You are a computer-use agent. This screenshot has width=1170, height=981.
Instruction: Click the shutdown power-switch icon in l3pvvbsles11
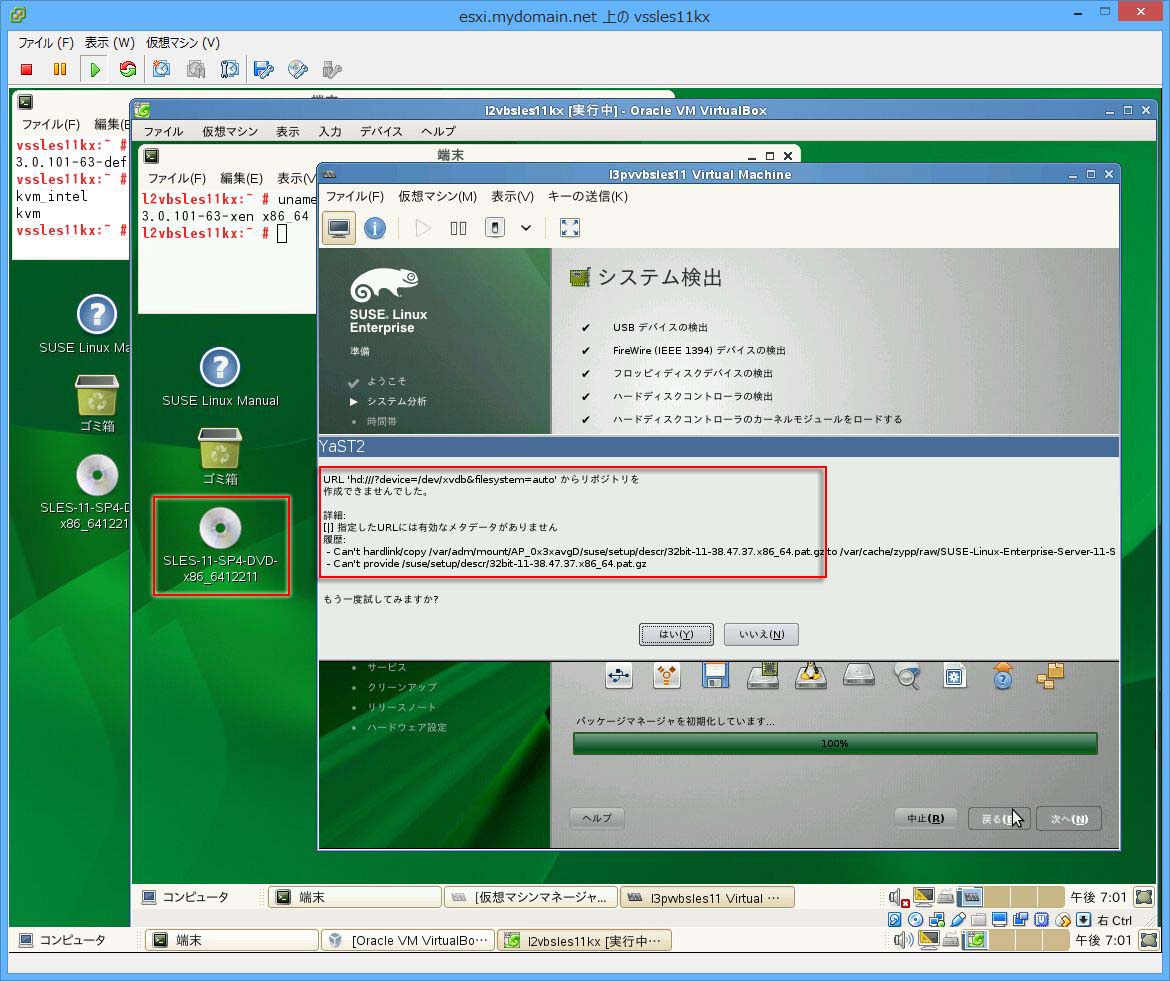[495, 228]
